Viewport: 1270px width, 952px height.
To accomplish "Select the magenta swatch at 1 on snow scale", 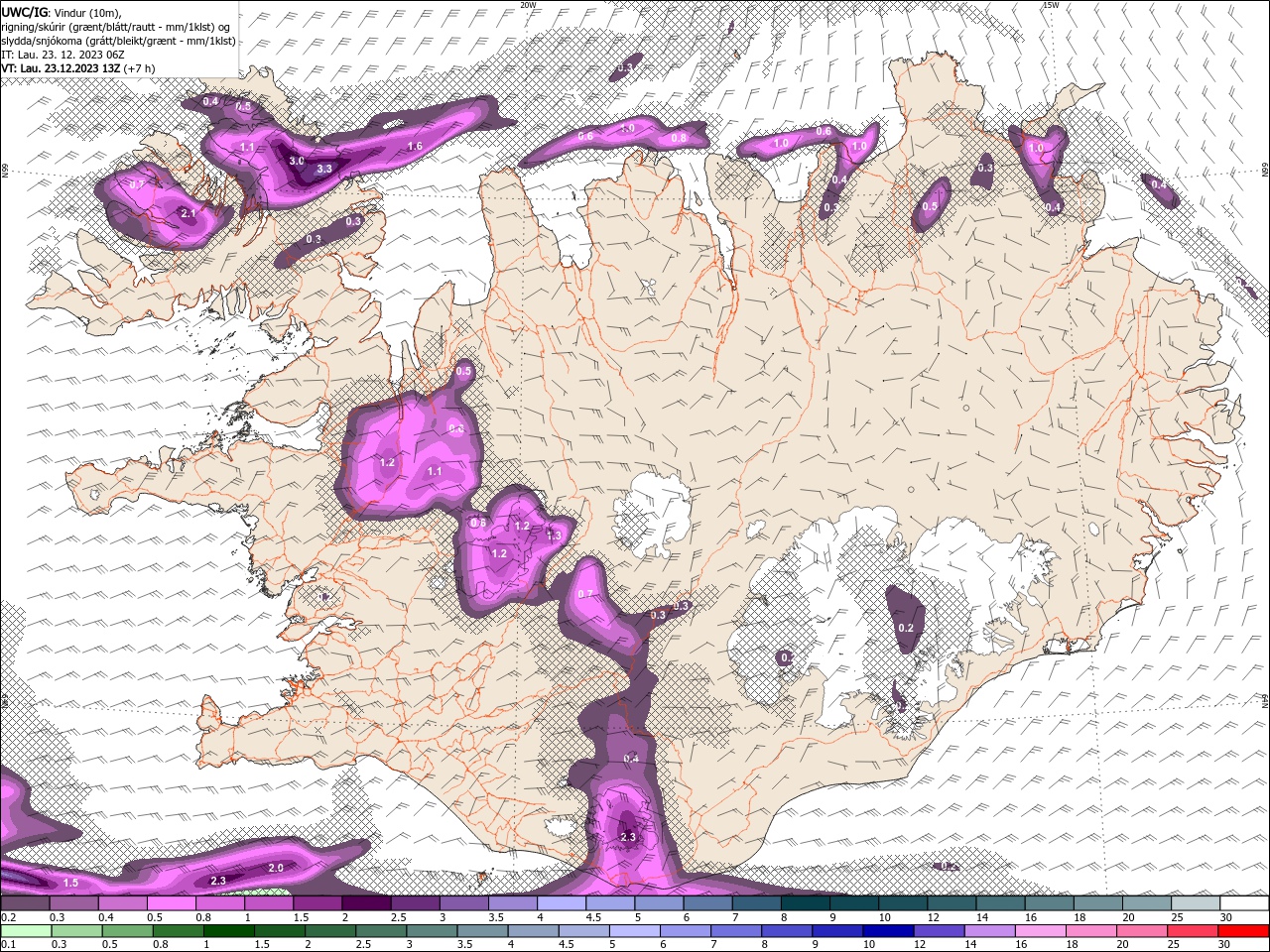I will (x=268, y=902).
